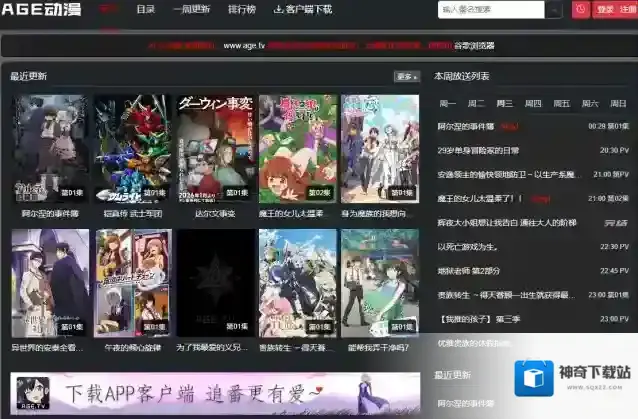Click the search button beside the search box
Viewport: 638px width, 419px height.
click(x=554, y=10)
